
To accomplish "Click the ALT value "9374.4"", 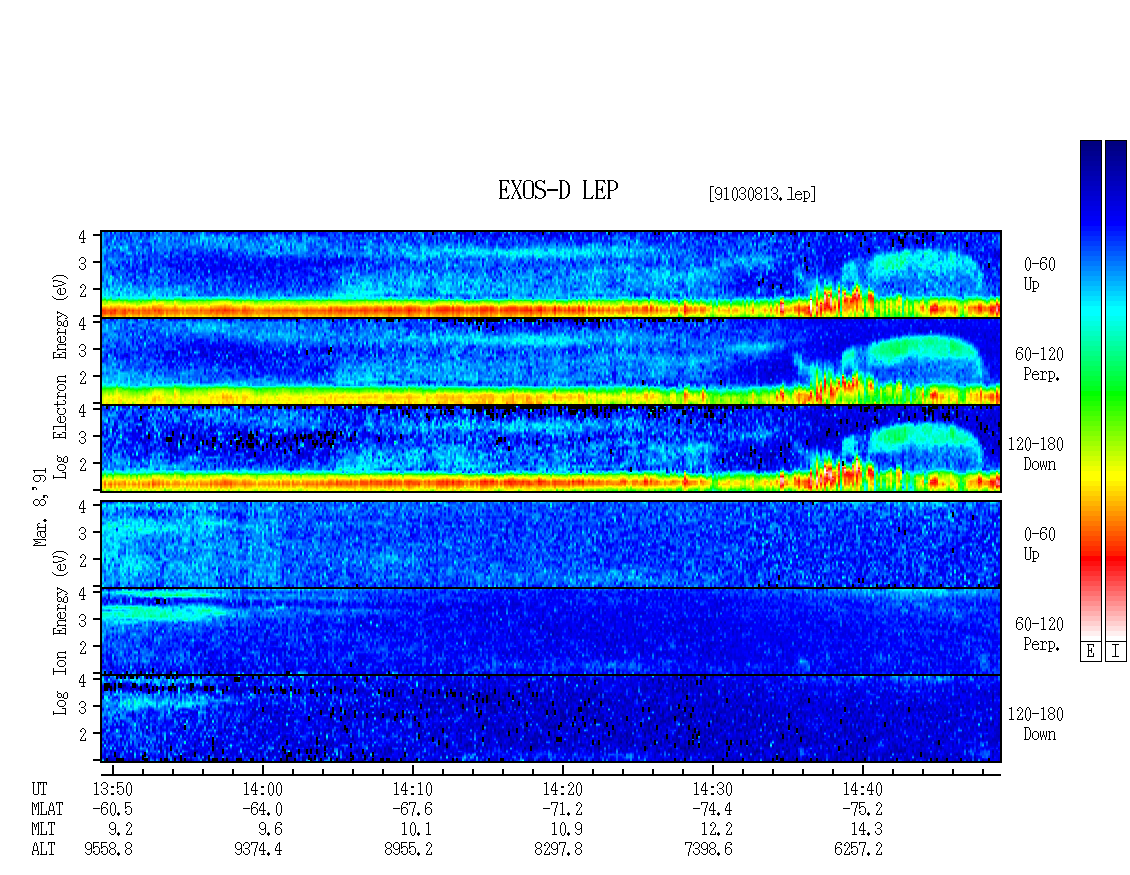I will [x=259, y=850].
